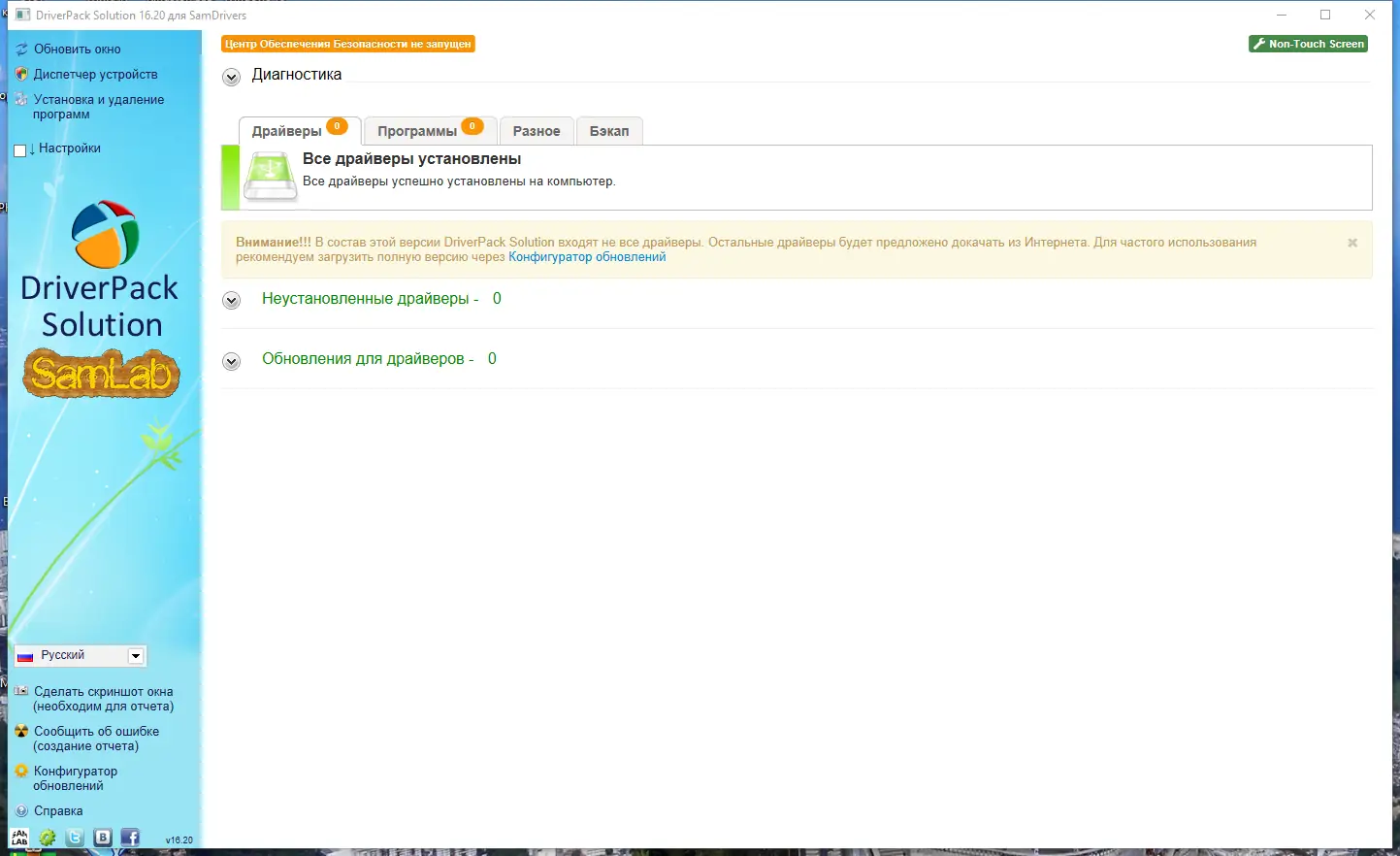
Task: Click the SamLab black-and-white icon at the bottom
Action: pyautogui.click(x=19, y=838)
